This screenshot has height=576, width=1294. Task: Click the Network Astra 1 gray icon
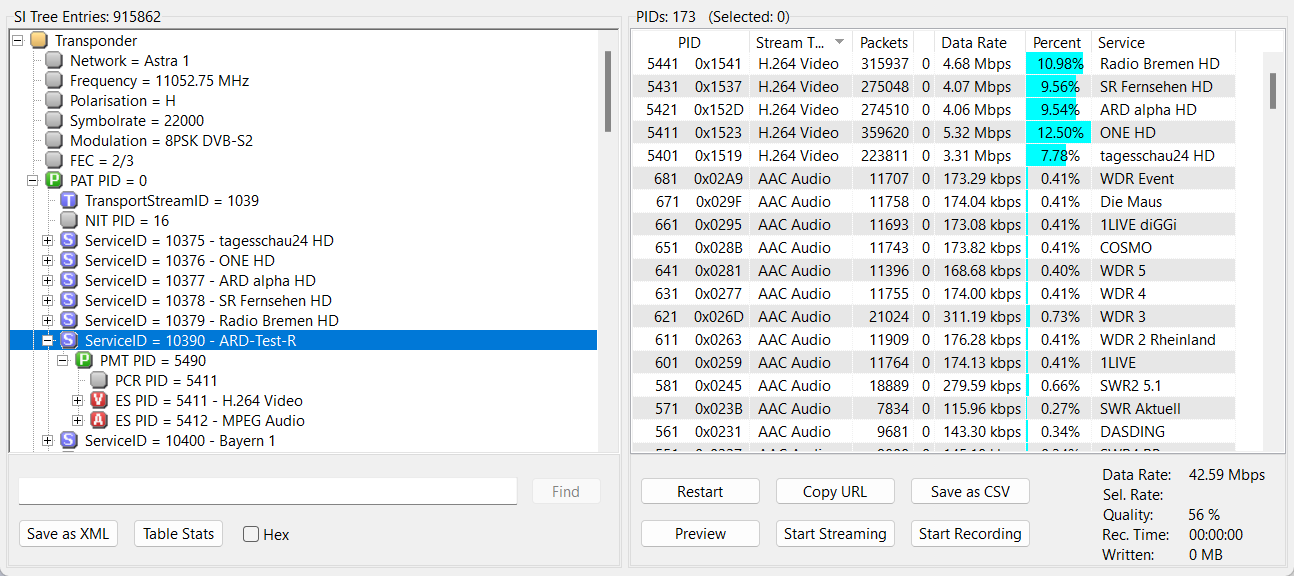(54, 61)
